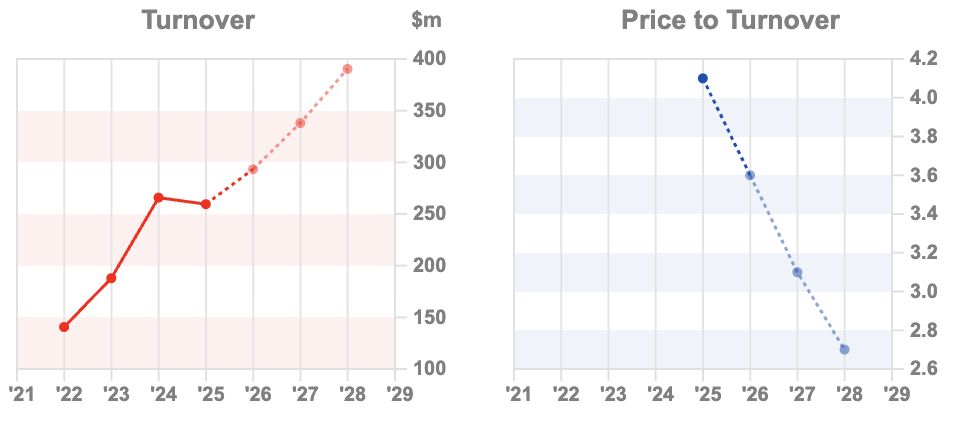Click the '28 forecast Turnover point
The image size is (958, 422).
(x=347, y=69)
